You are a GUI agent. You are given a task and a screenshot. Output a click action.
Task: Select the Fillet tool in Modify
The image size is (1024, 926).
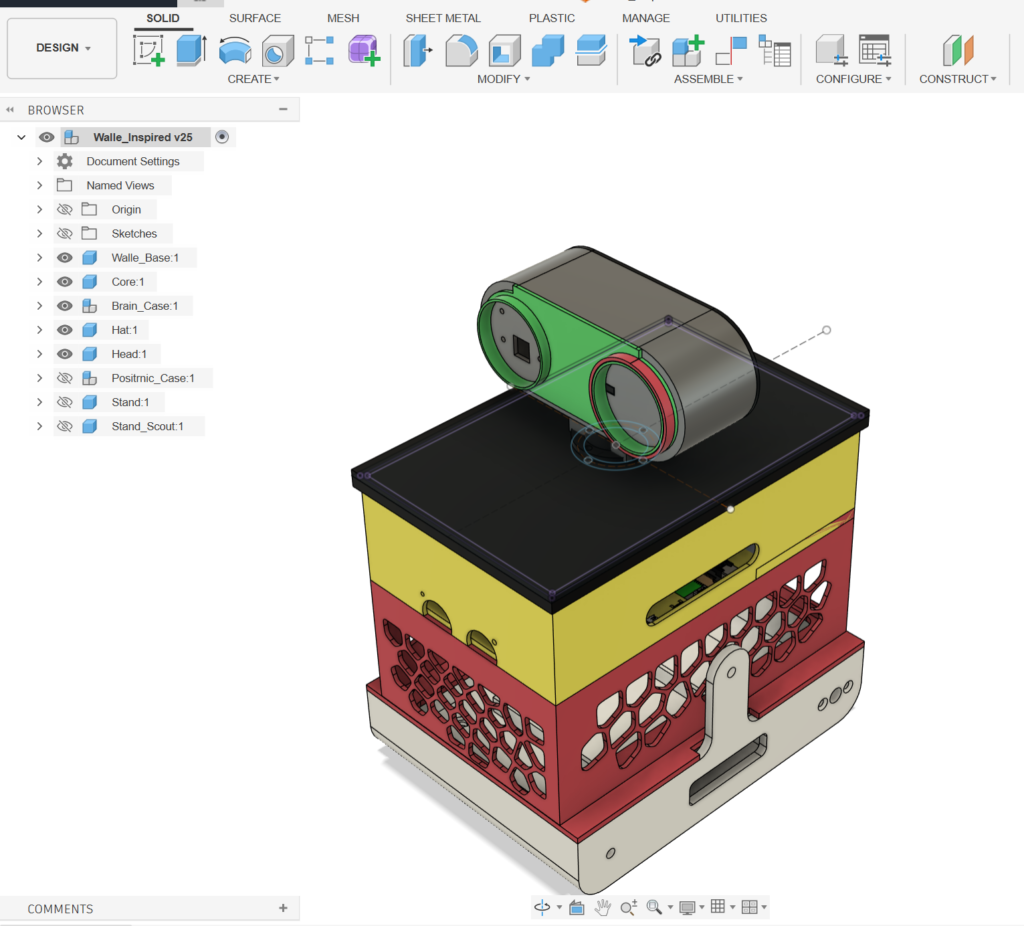461,50
